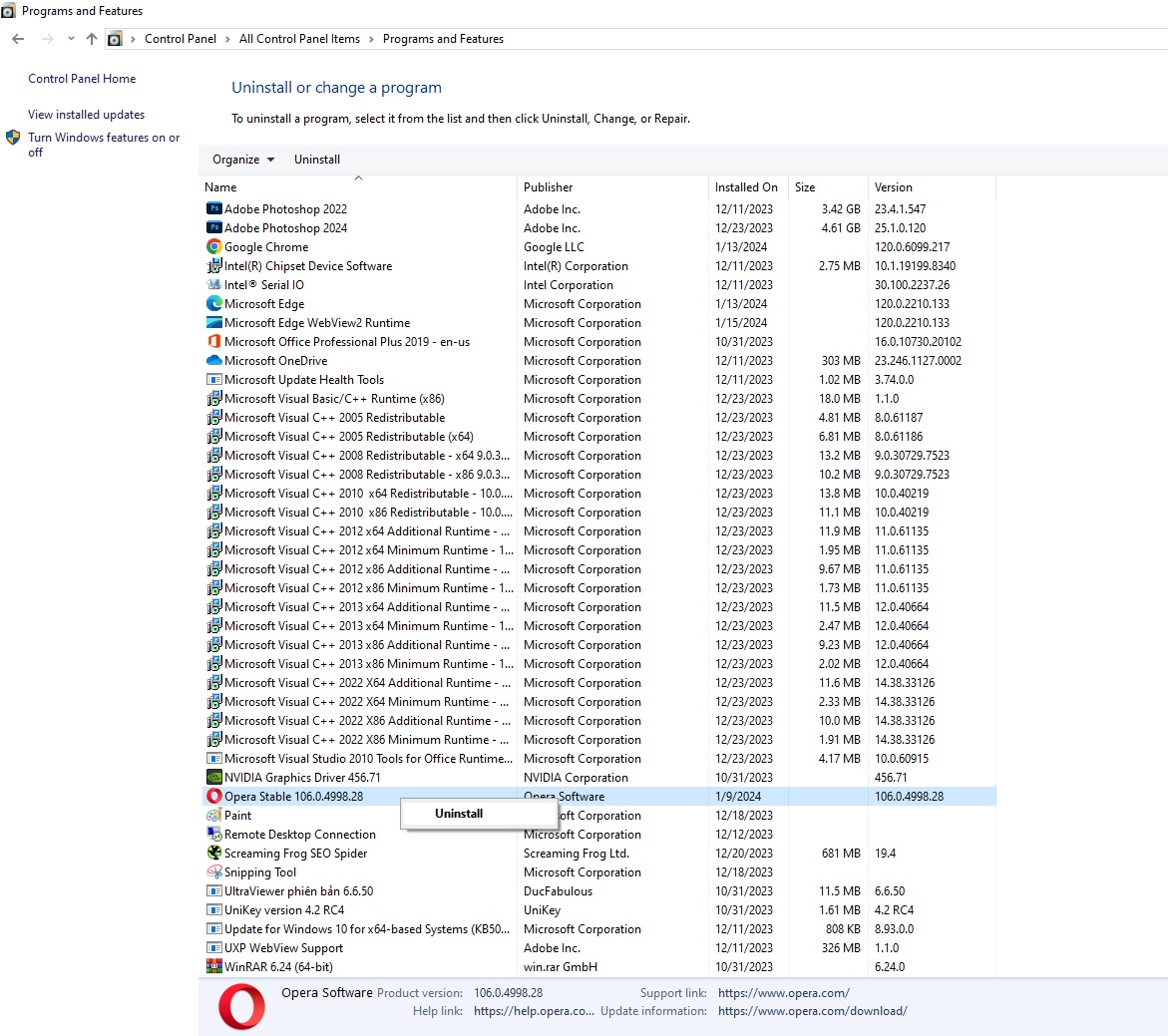
Task: Open recent locations dropdown arrow
Action: point(71,39)
